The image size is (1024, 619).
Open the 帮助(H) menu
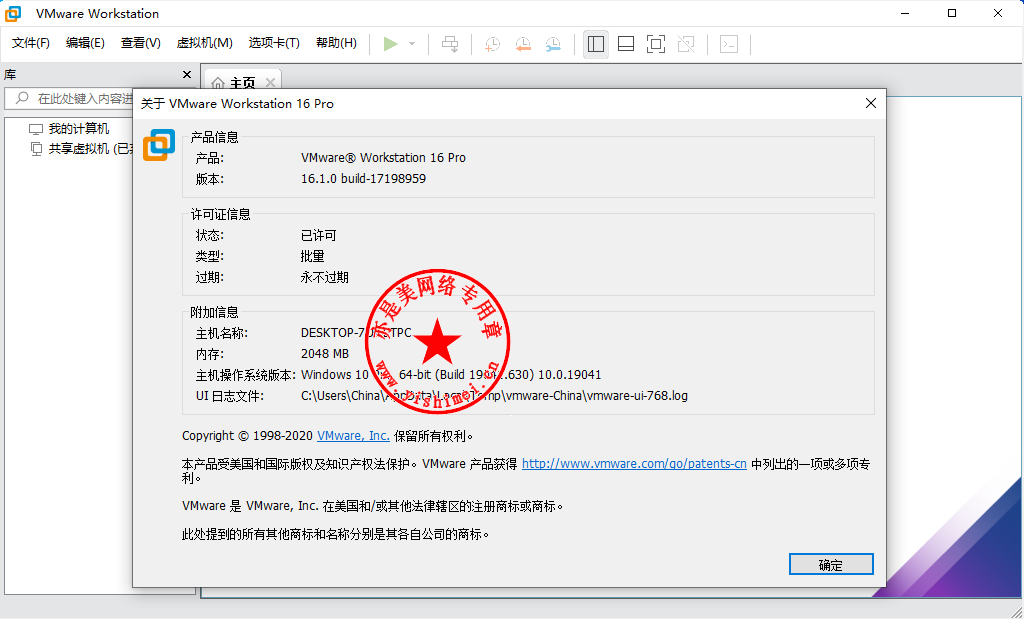(336, 43)
